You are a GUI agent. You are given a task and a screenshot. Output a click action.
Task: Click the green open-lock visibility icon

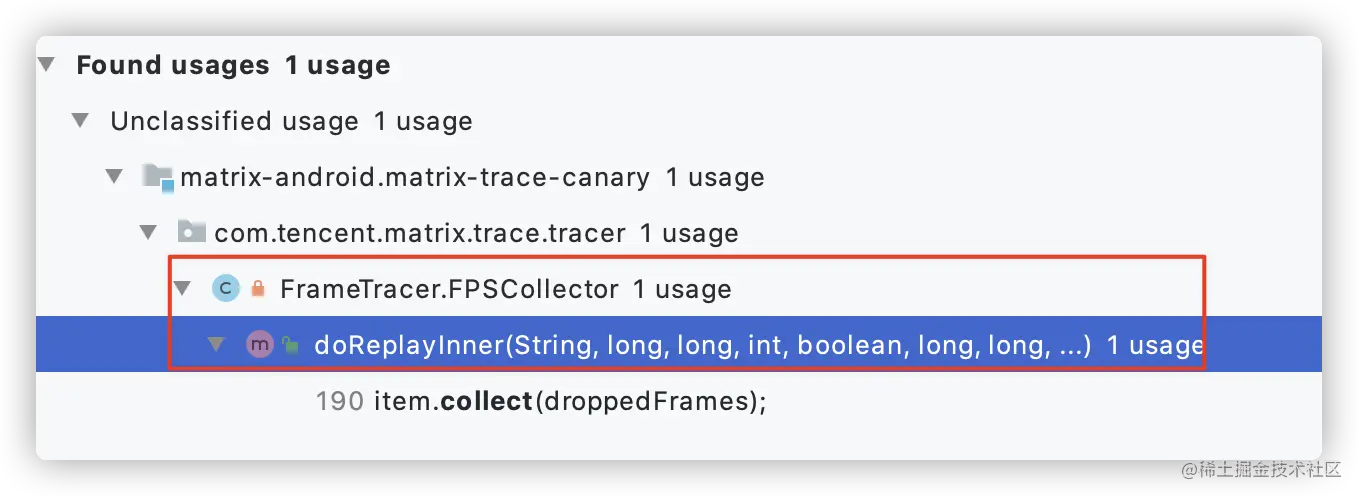(x=290, y=346)
